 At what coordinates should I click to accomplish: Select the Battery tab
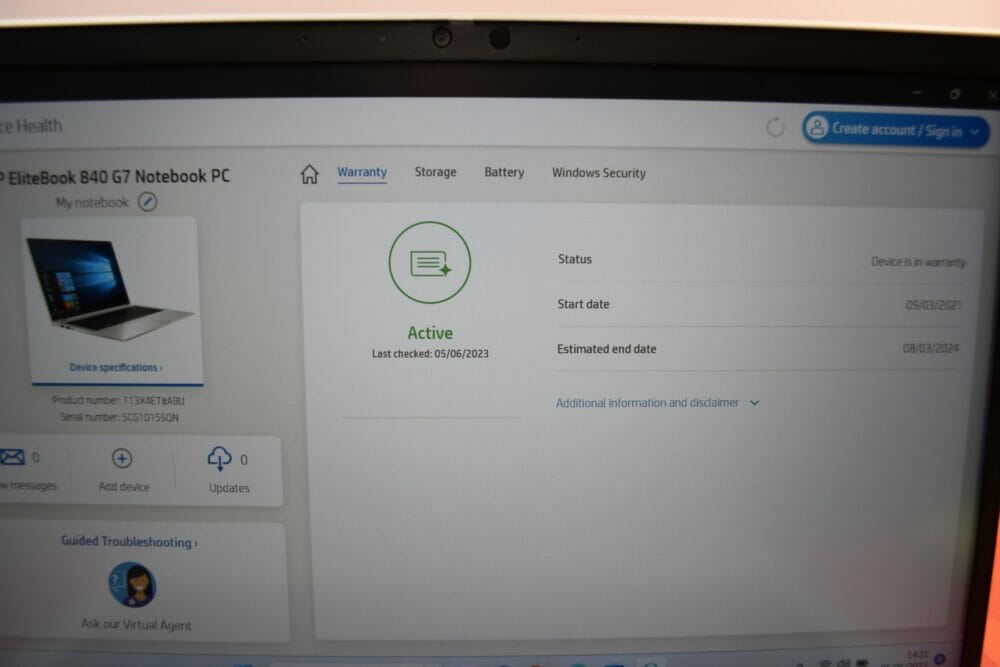pyautogui.click(x=504, y=172)
